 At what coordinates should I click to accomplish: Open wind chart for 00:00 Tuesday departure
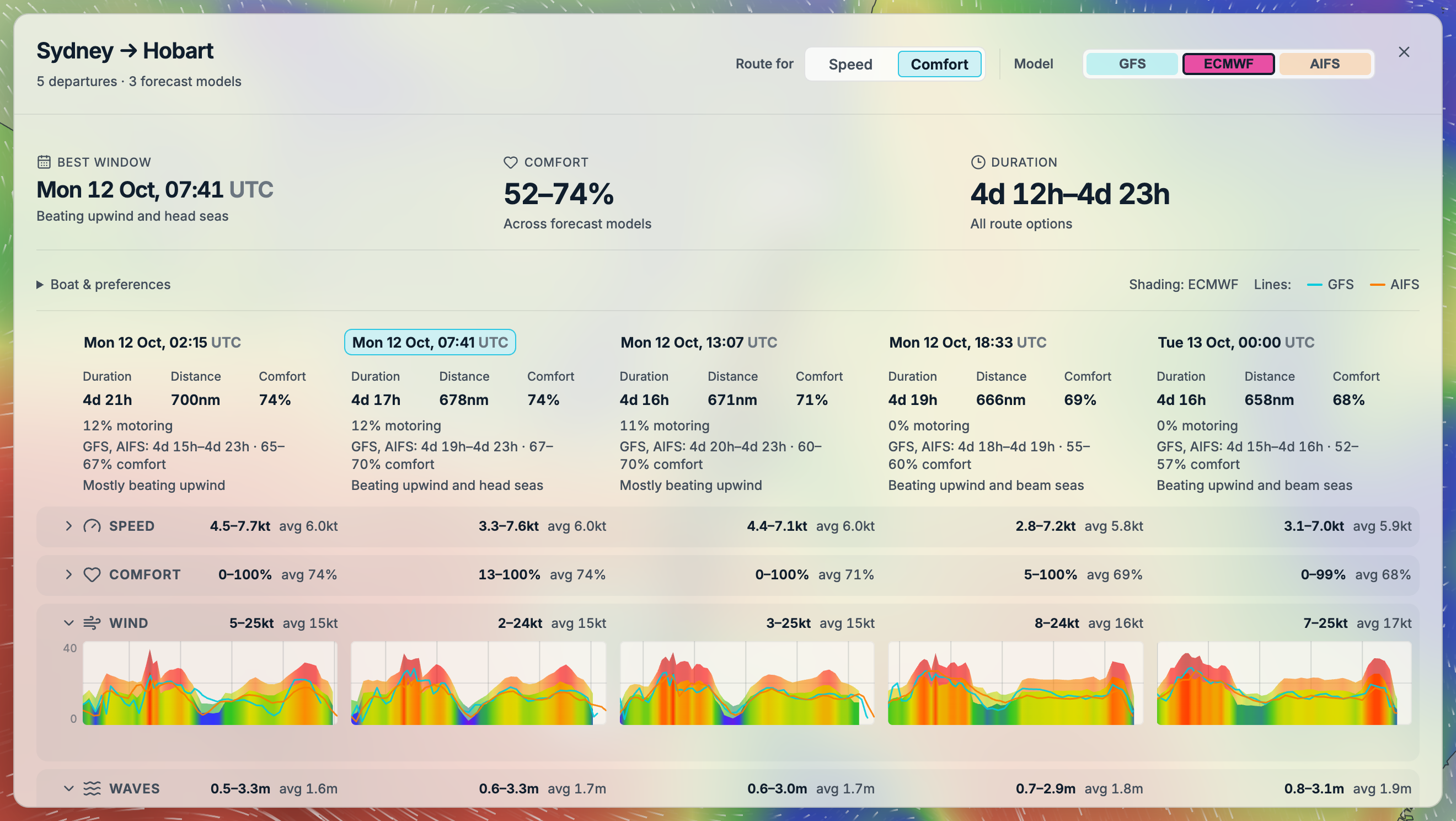(x=1283, y=683)
